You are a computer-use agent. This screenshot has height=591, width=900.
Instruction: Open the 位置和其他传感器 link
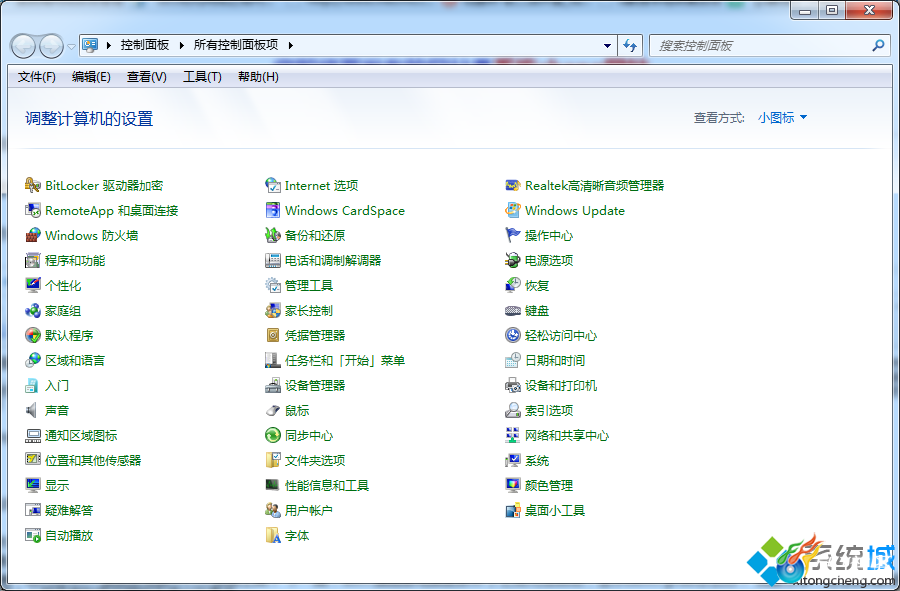(93, 460)
